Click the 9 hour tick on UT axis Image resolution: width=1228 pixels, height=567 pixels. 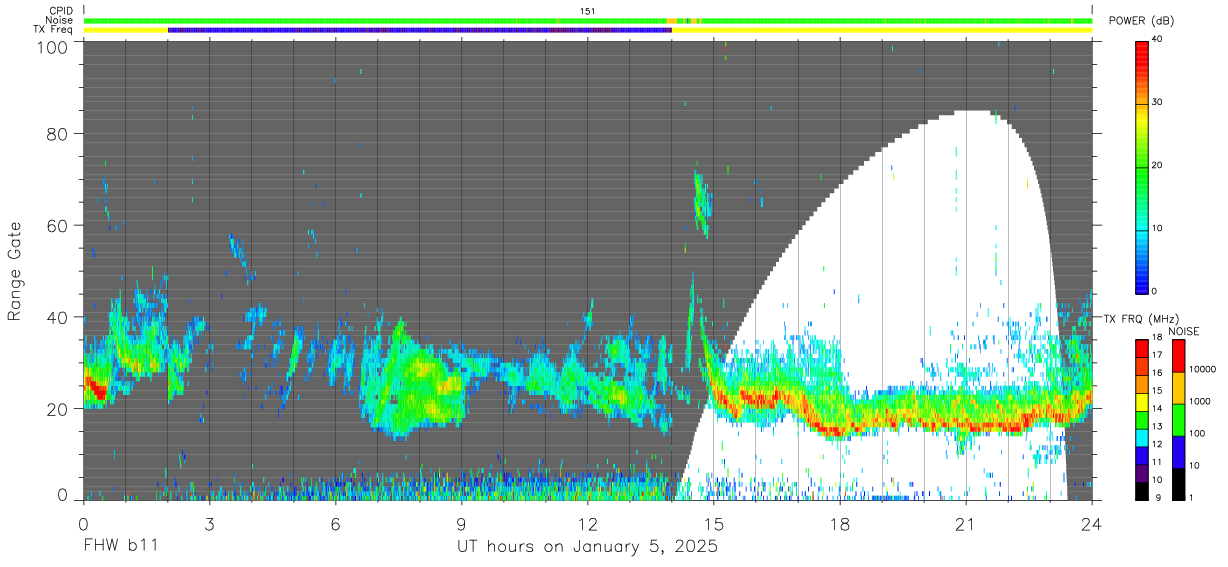(462, 523)
